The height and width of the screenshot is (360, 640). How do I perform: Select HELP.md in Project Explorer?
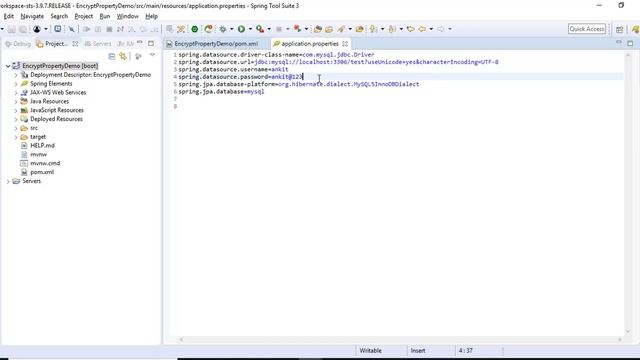(x=42, y=145)
